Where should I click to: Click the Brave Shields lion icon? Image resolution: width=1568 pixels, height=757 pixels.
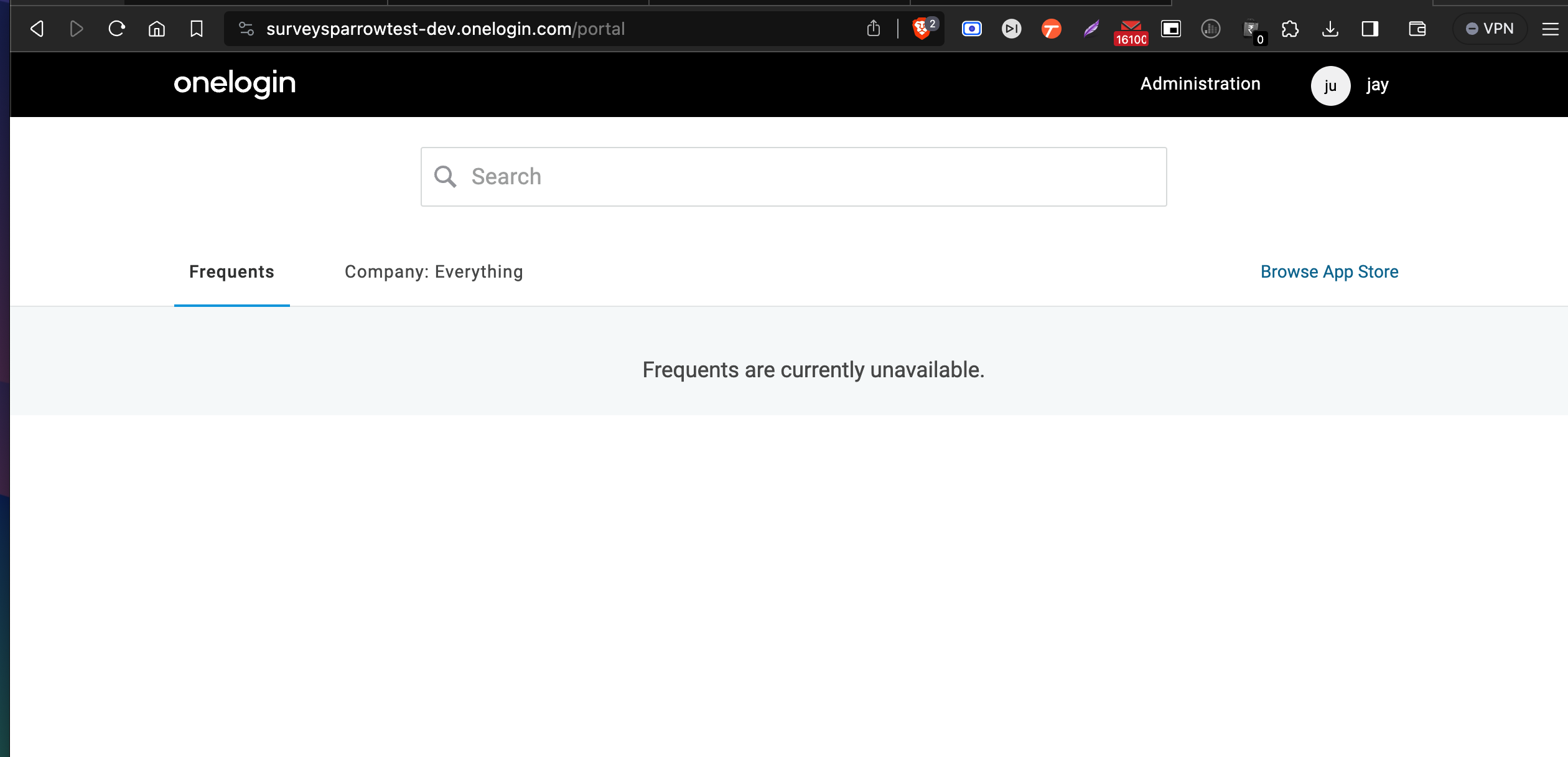[922, 29]
